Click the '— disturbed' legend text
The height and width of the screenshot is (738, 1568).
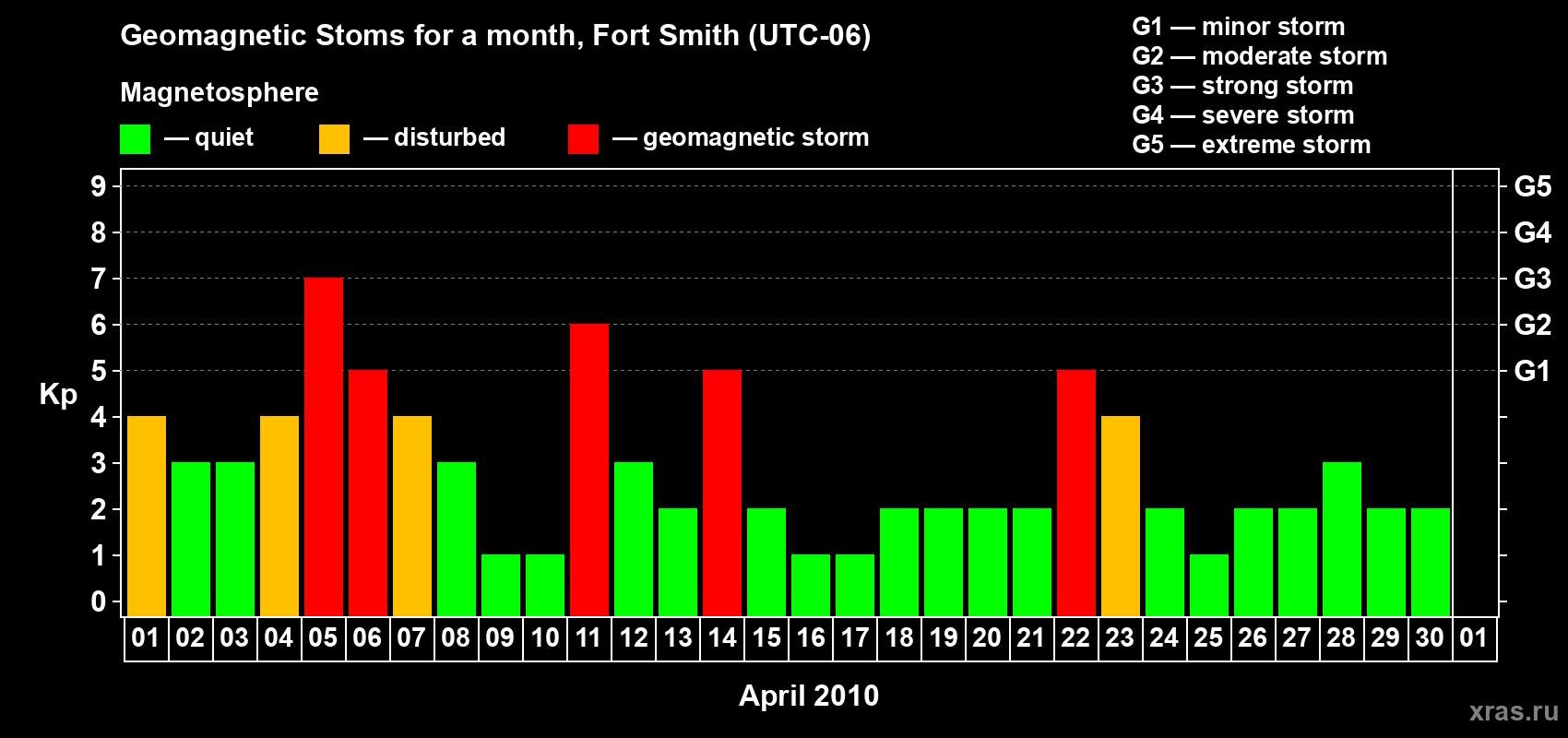pyautogui.click(x=434, y=137)
